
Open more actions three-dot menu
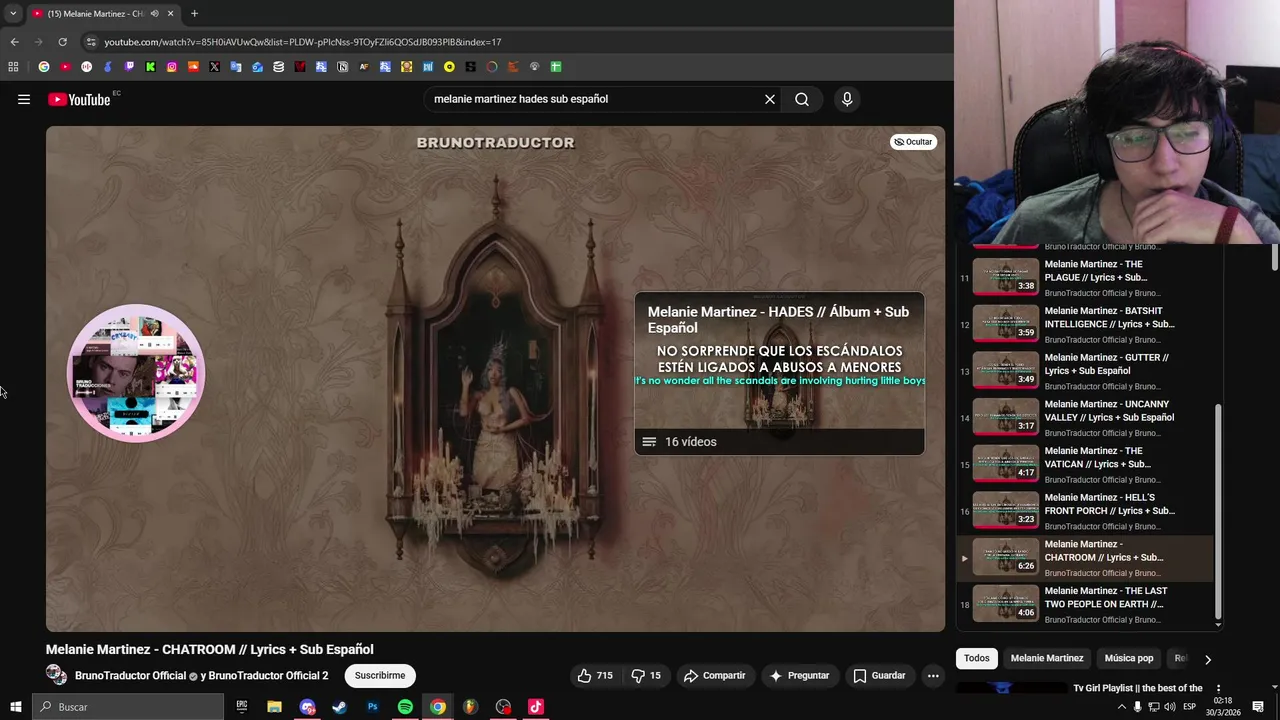(x=933, y=676)
